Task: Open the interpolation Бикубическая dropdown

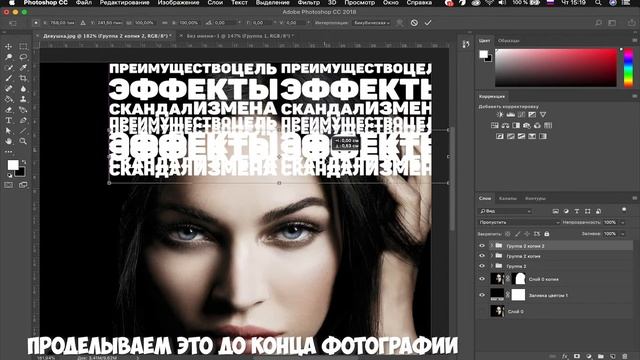Action: coord(371,23)
